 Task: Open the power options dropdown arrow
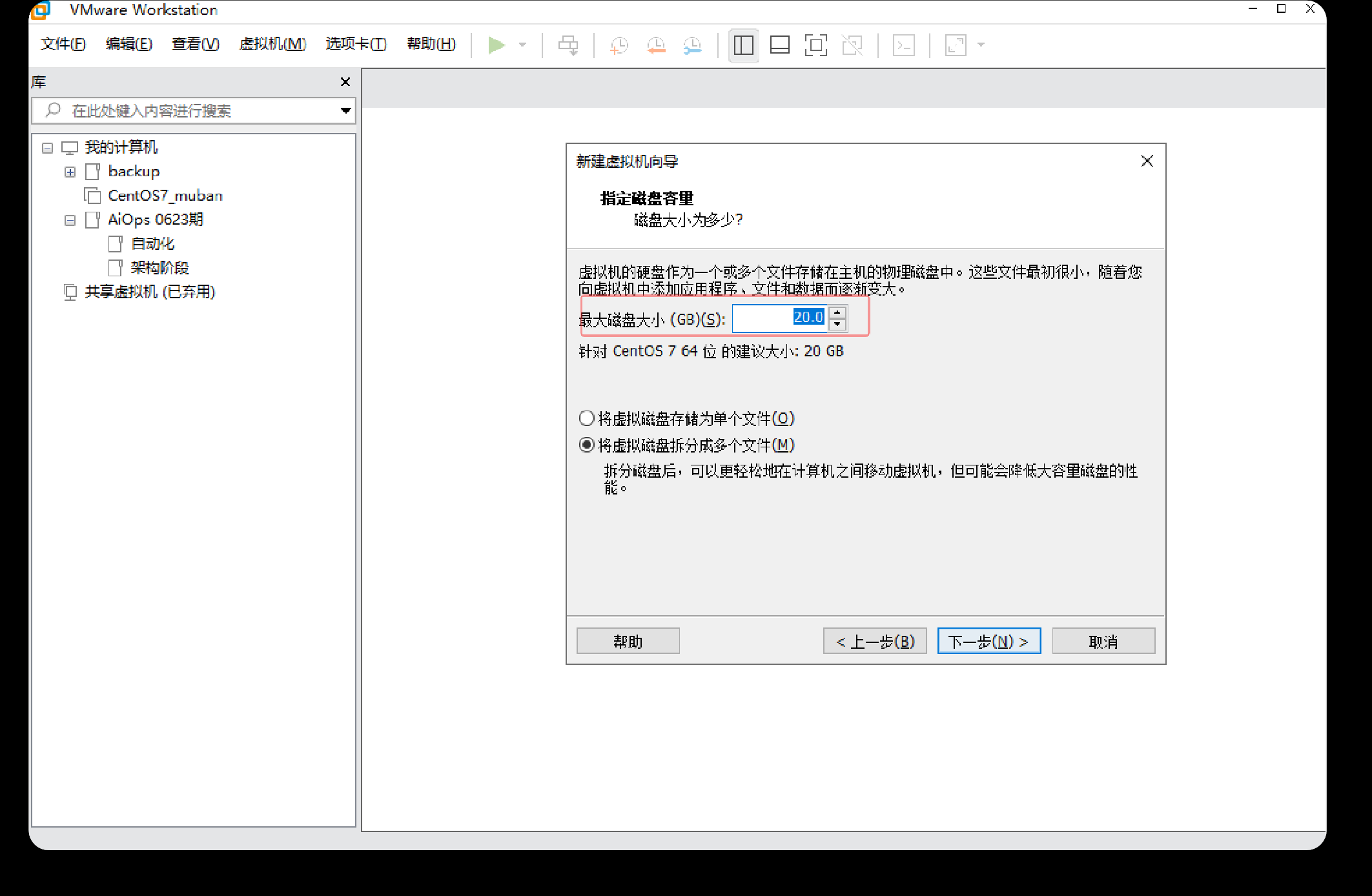[x=522, y=45]
